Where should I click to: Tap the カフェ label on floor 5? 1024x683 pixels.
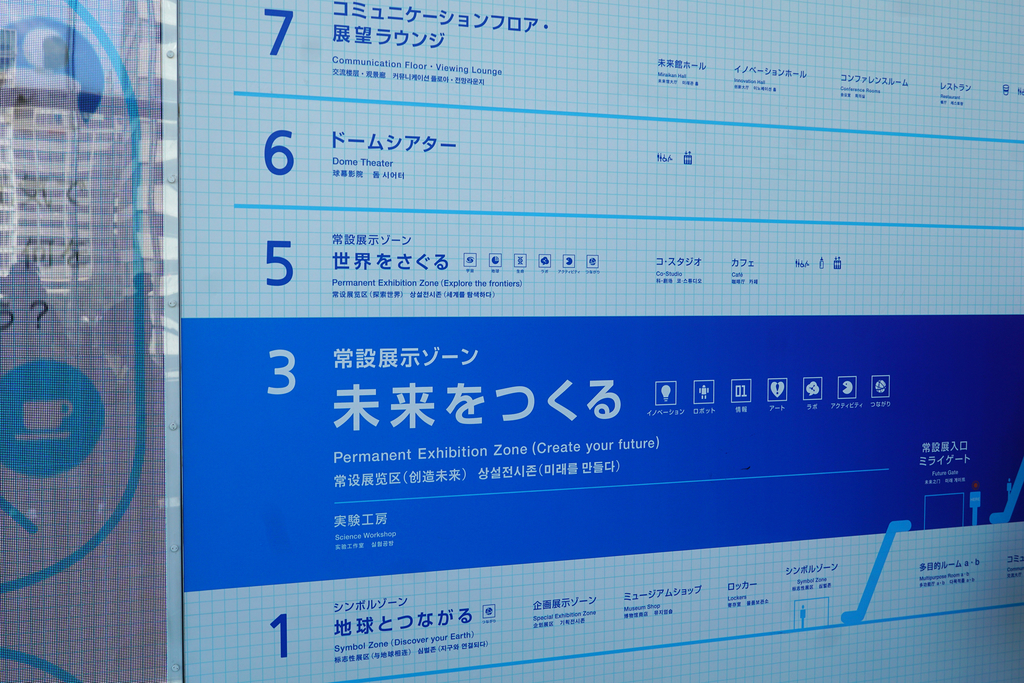(743, 262)
